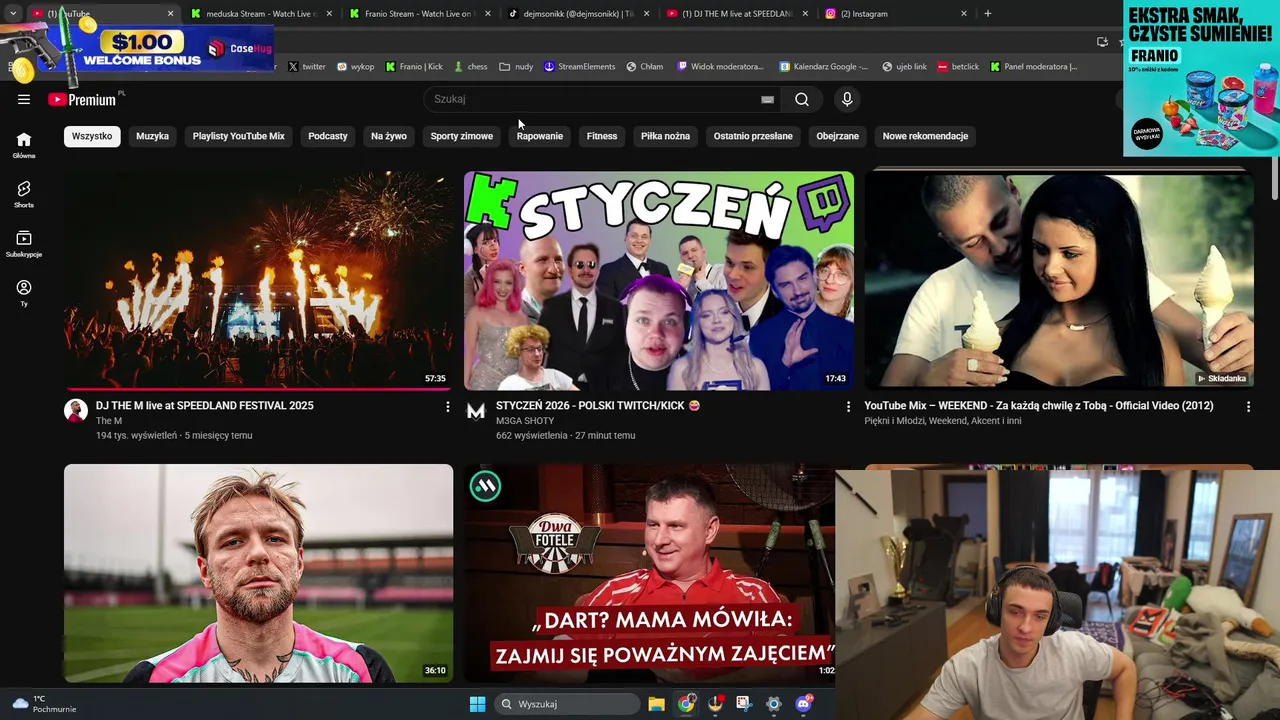Open Franio | Kick bookmark
Image resolution: width=1280 pixels, height=720 pixels.
point(414,66)
